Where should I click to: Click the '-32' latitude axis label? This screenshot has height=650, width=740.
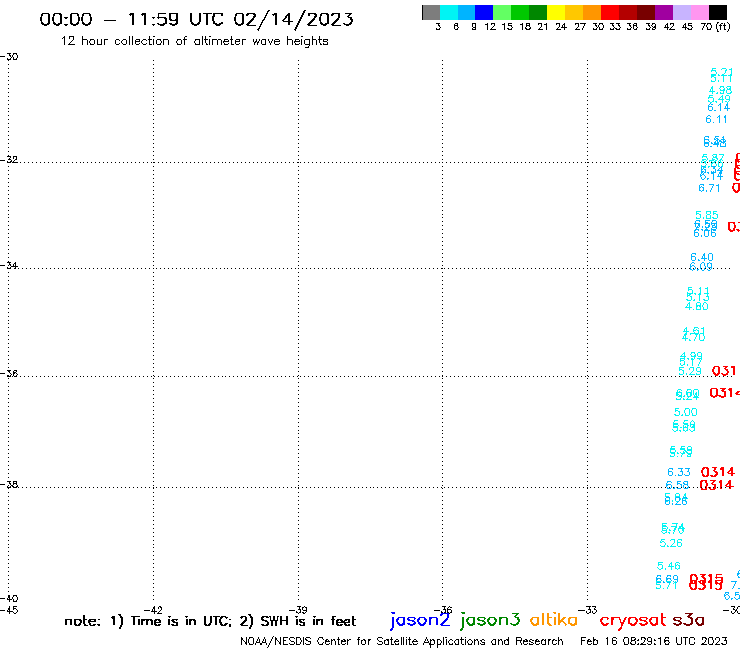coord(9,160)
